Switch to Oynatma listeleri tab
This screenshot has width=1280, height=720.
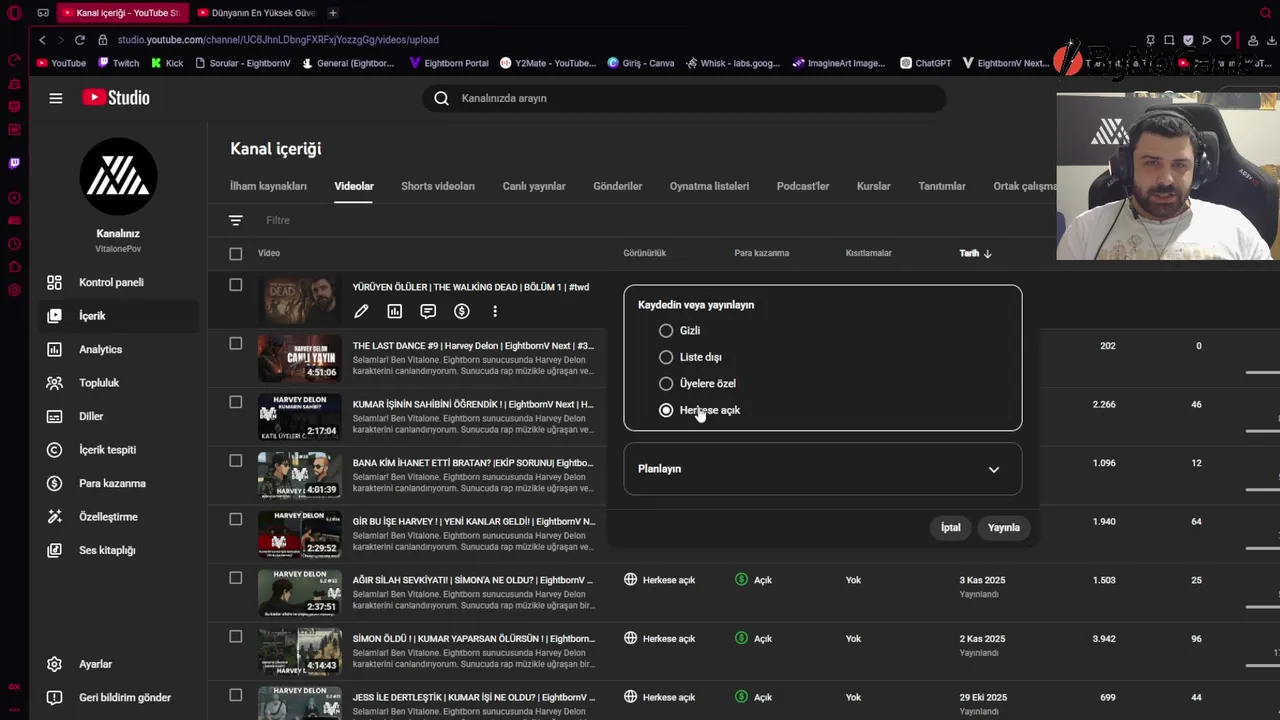(709, 186)
